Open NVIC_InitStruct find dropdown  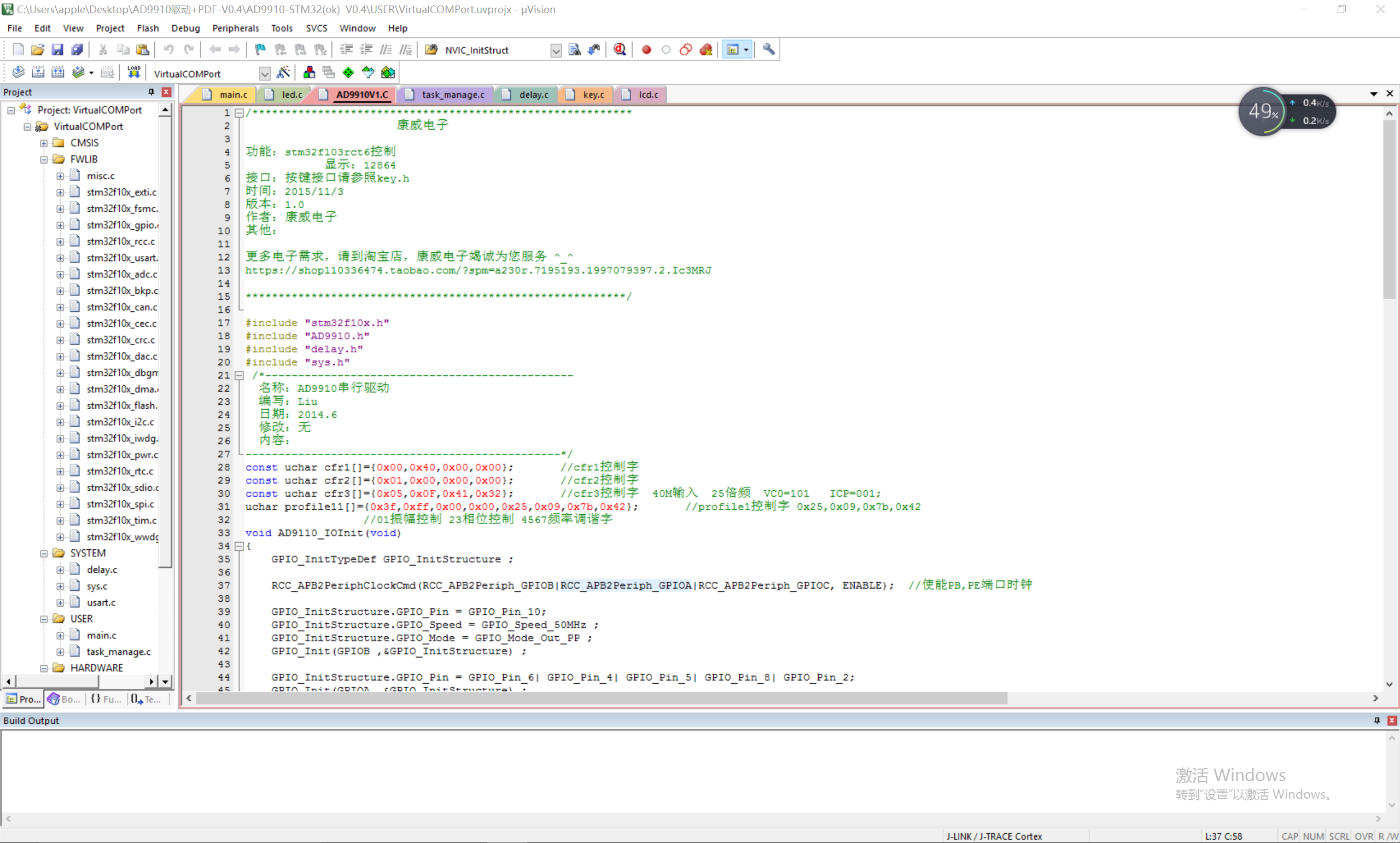(x=556, y=50)
